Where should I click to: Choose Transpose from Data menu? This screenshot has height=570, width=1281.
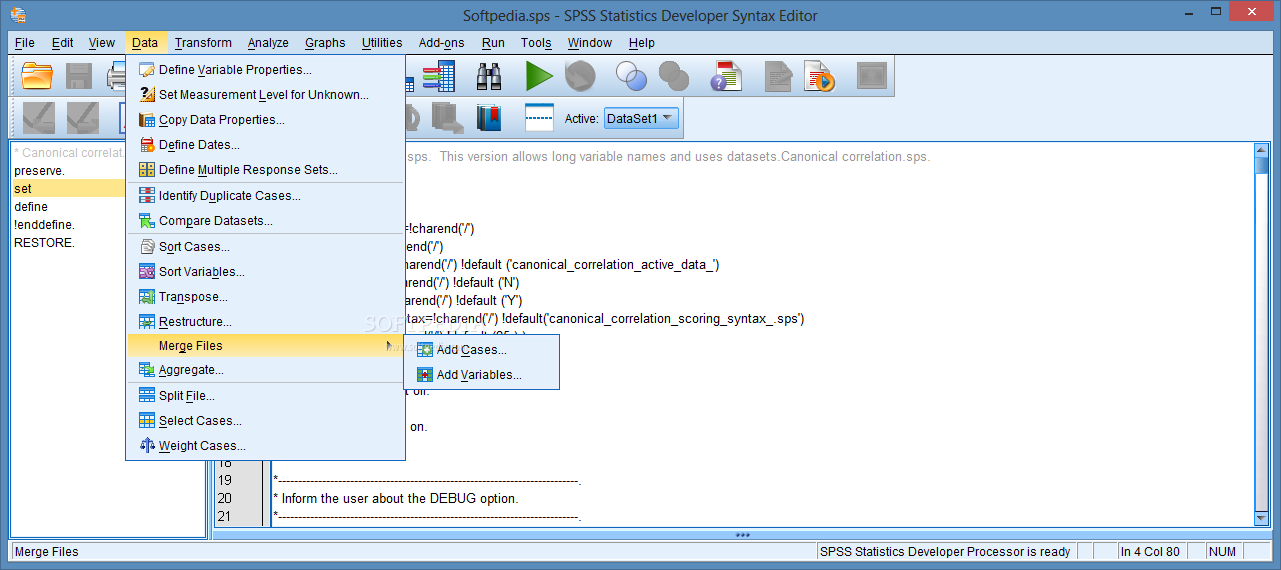coord(265,297)
